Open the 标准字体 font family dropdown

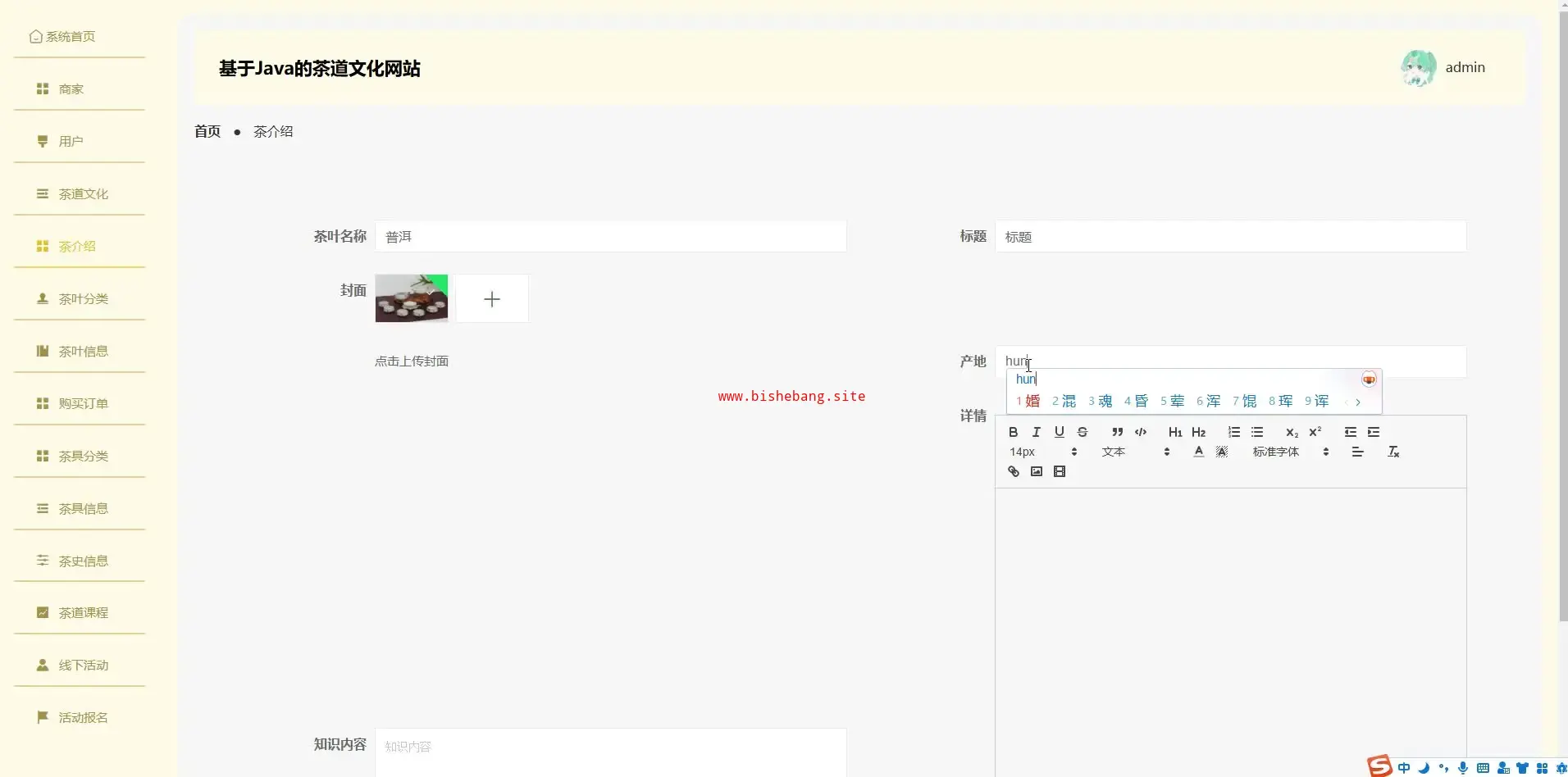tap(1290, 452)
